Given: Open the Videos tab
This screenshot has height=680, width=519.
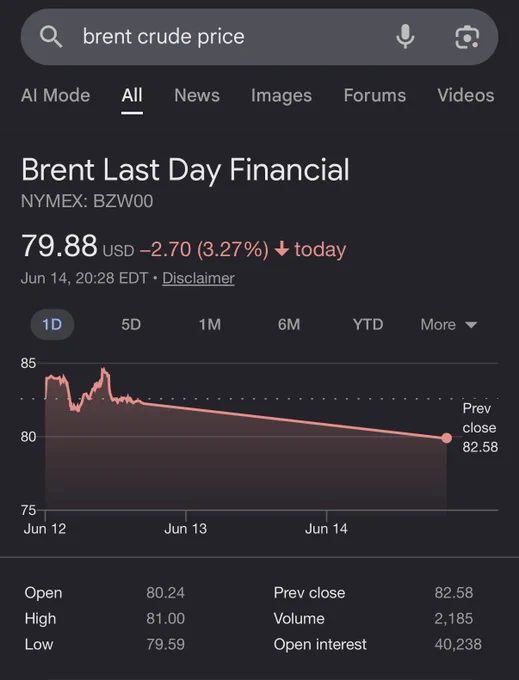Looking at the screenshot, I should click(466, 95).
